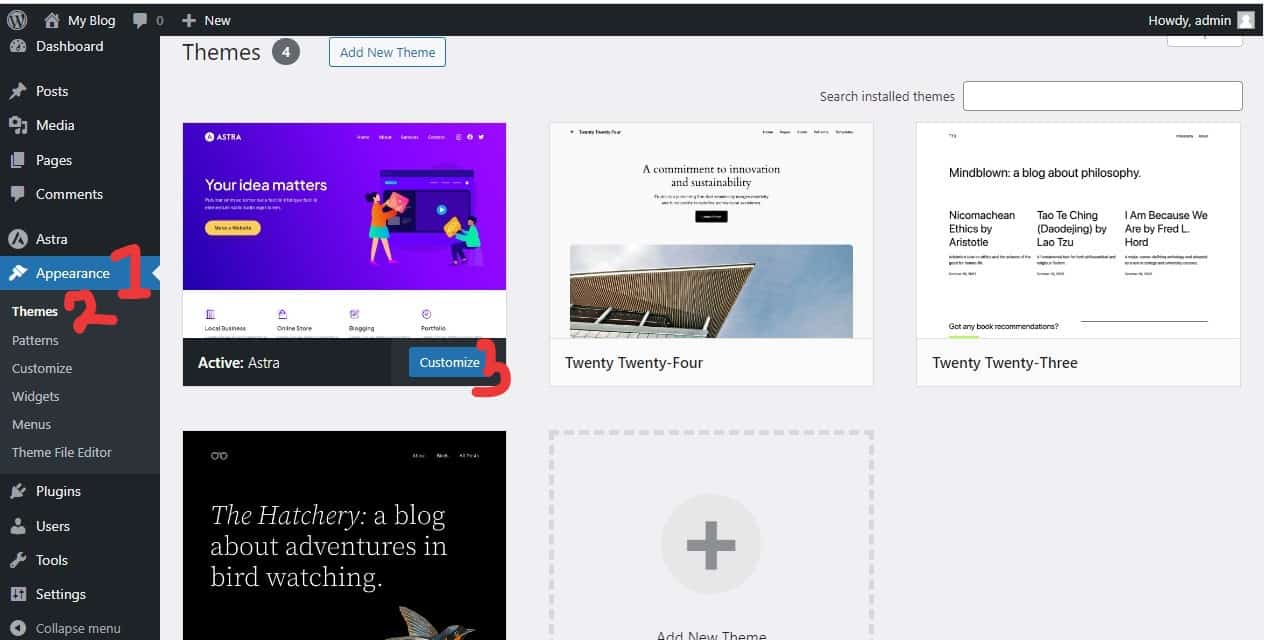Click the Appearance paintbrush icon
This screenshot has height=640, width=1264.
click(x=18, y=273)
